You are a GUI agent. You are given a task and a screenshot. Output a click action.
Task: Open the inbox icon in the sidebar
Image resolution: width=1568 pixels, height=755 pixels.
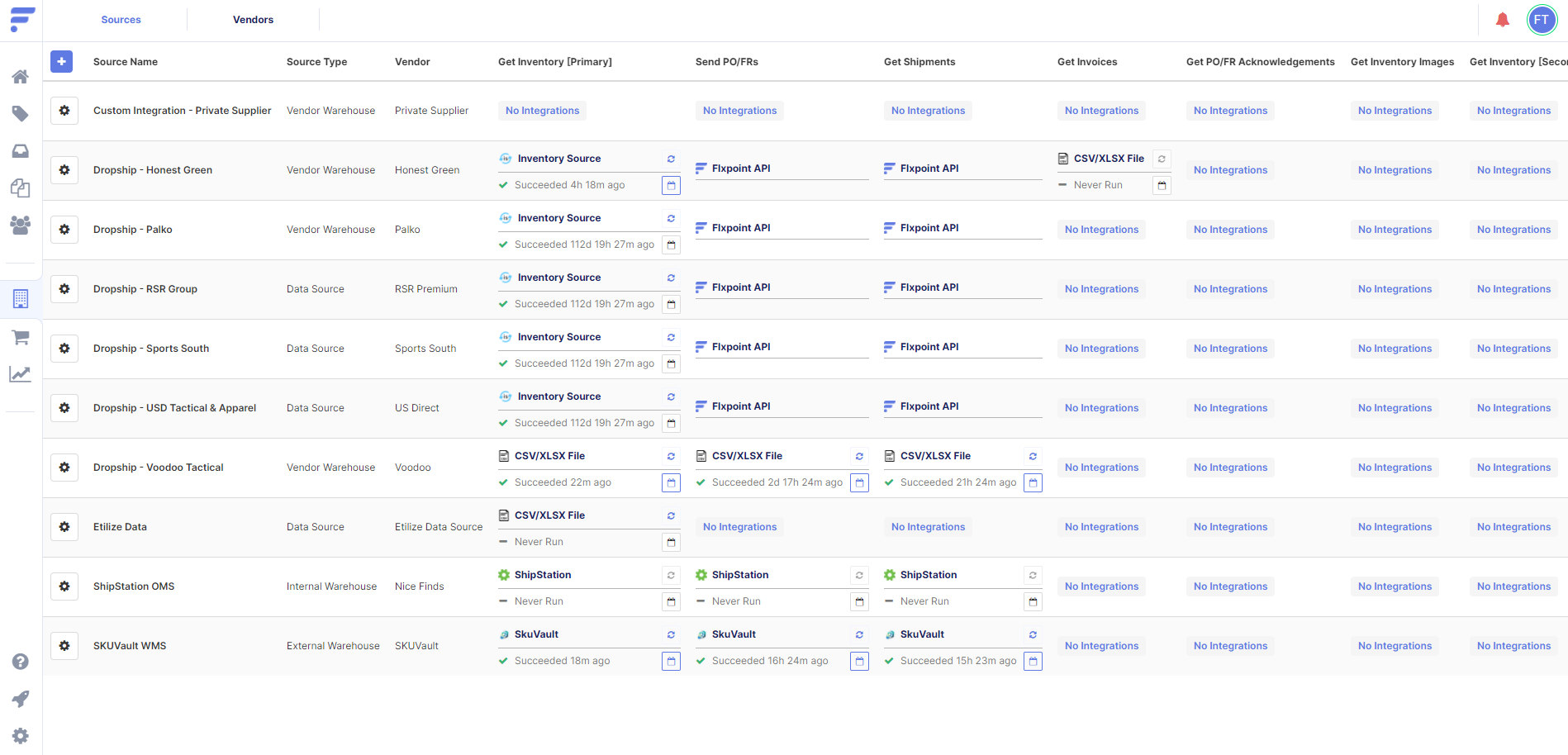click(21, 151)
